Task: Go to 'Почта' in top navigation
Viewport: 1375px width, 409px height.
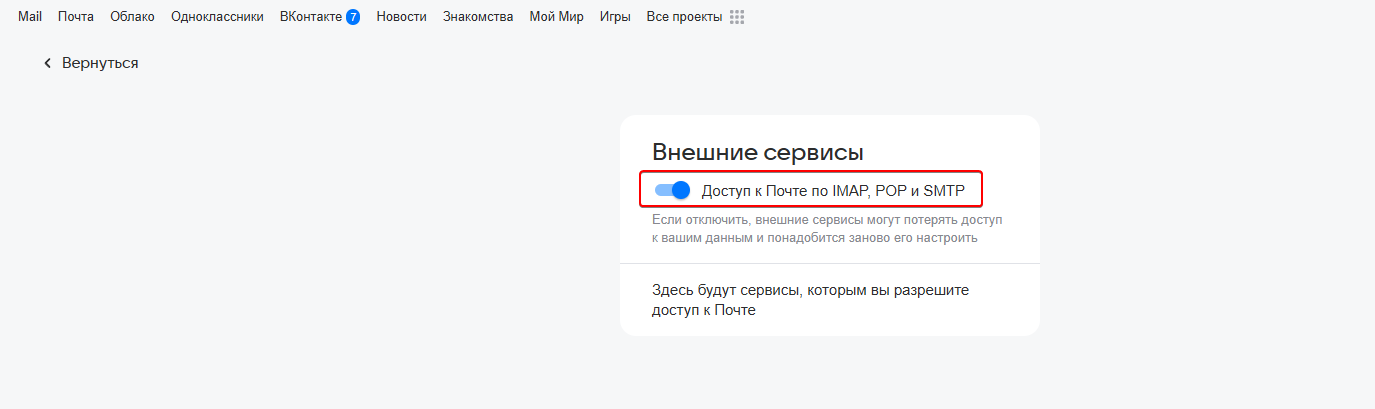Action: click(76, 17)
